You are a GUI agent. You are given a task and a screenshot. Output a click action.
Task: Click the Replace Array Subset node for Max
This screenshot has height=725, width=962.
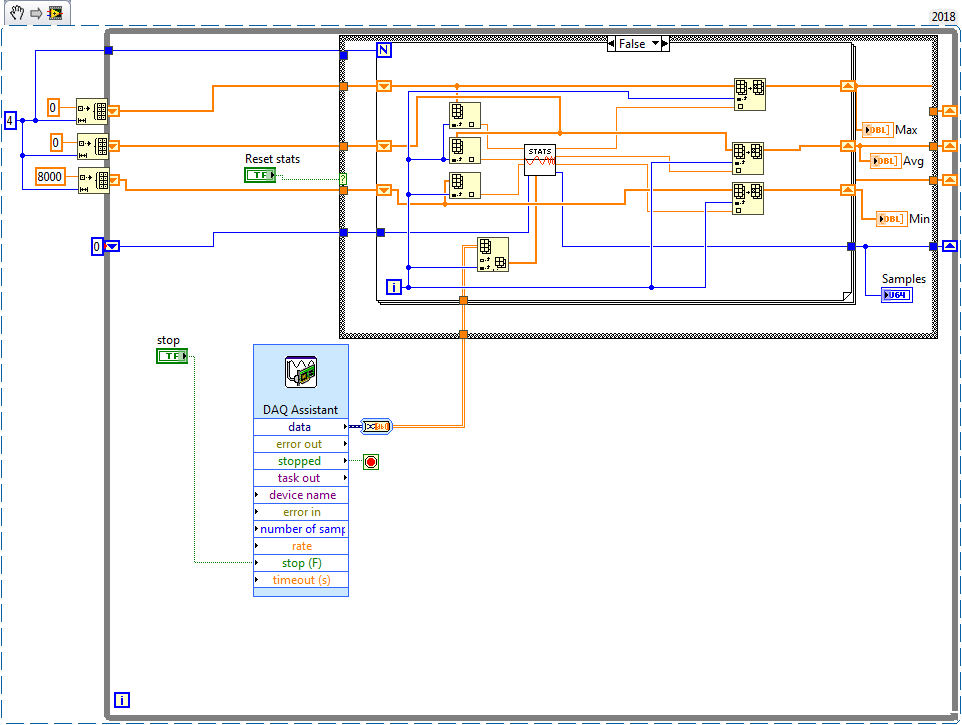click(750, 94)
